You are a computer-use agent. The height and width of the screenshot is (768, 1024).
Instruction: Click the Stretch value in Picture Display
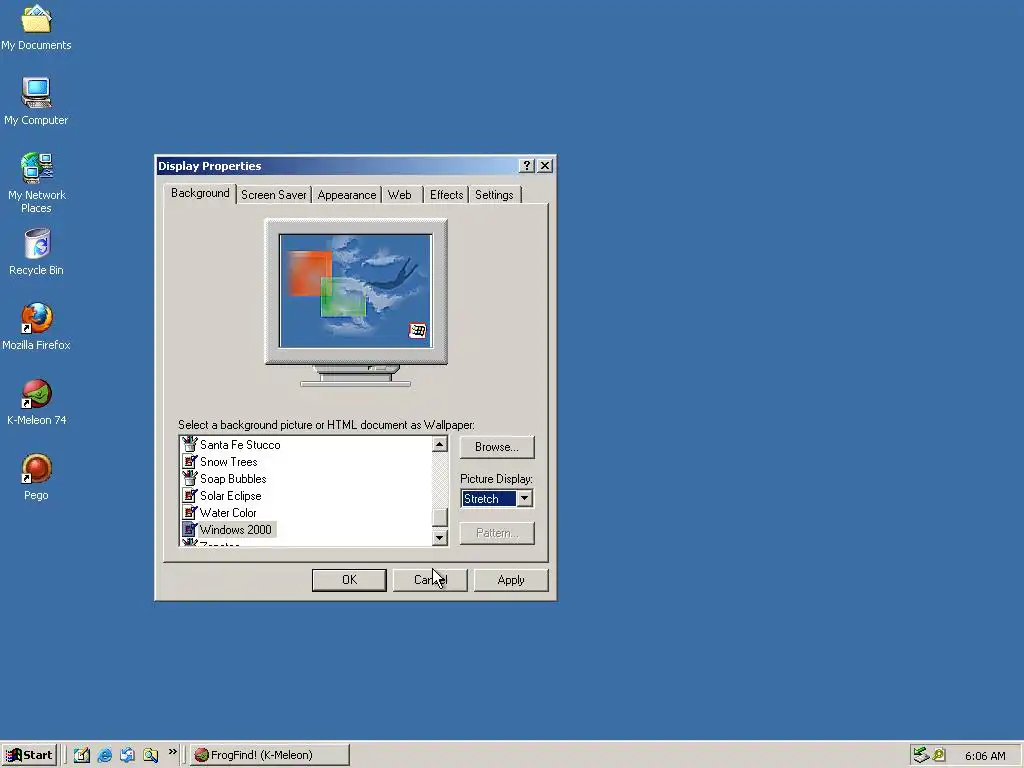coord(488,498)
